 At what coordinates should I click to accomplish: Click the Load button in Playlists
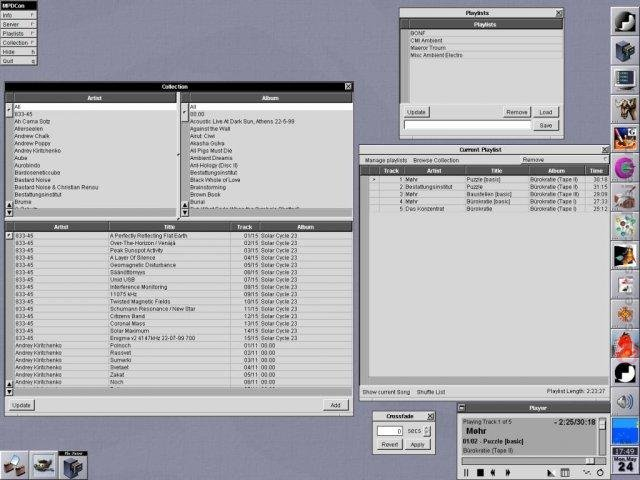[545, 112]
